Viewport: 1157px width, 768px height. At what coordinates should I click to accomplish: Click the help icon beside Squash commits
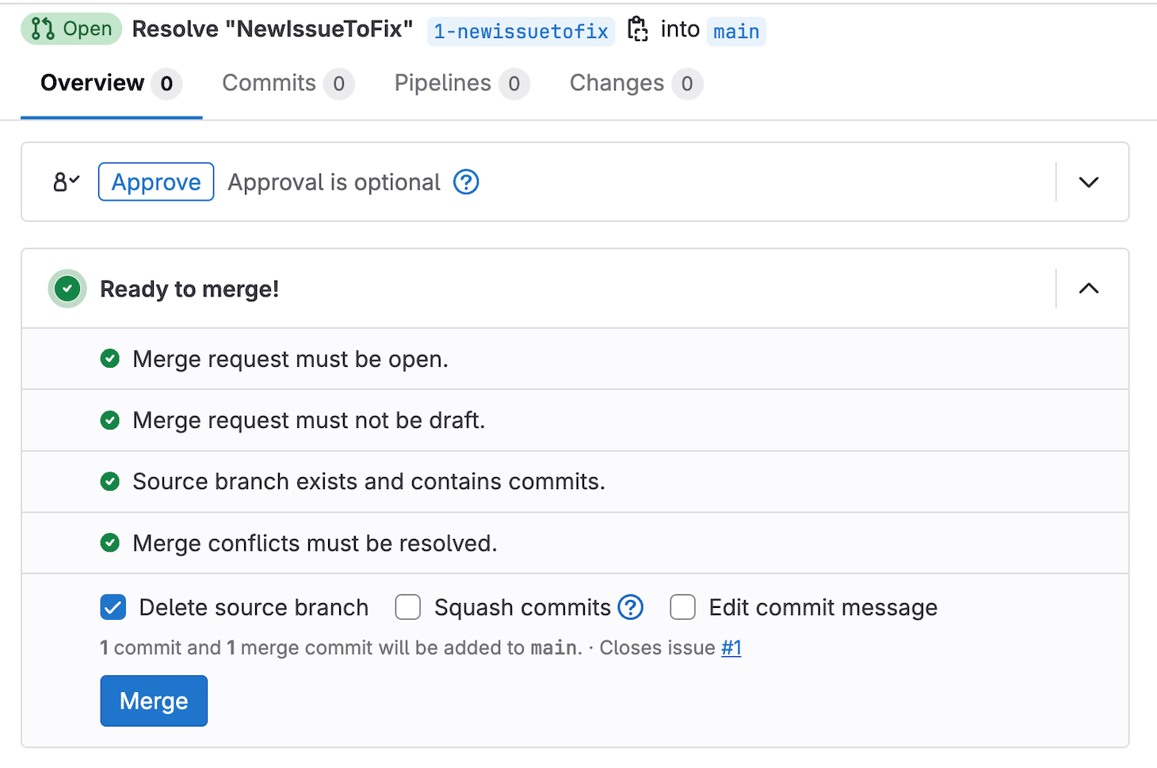coord(629,606)
